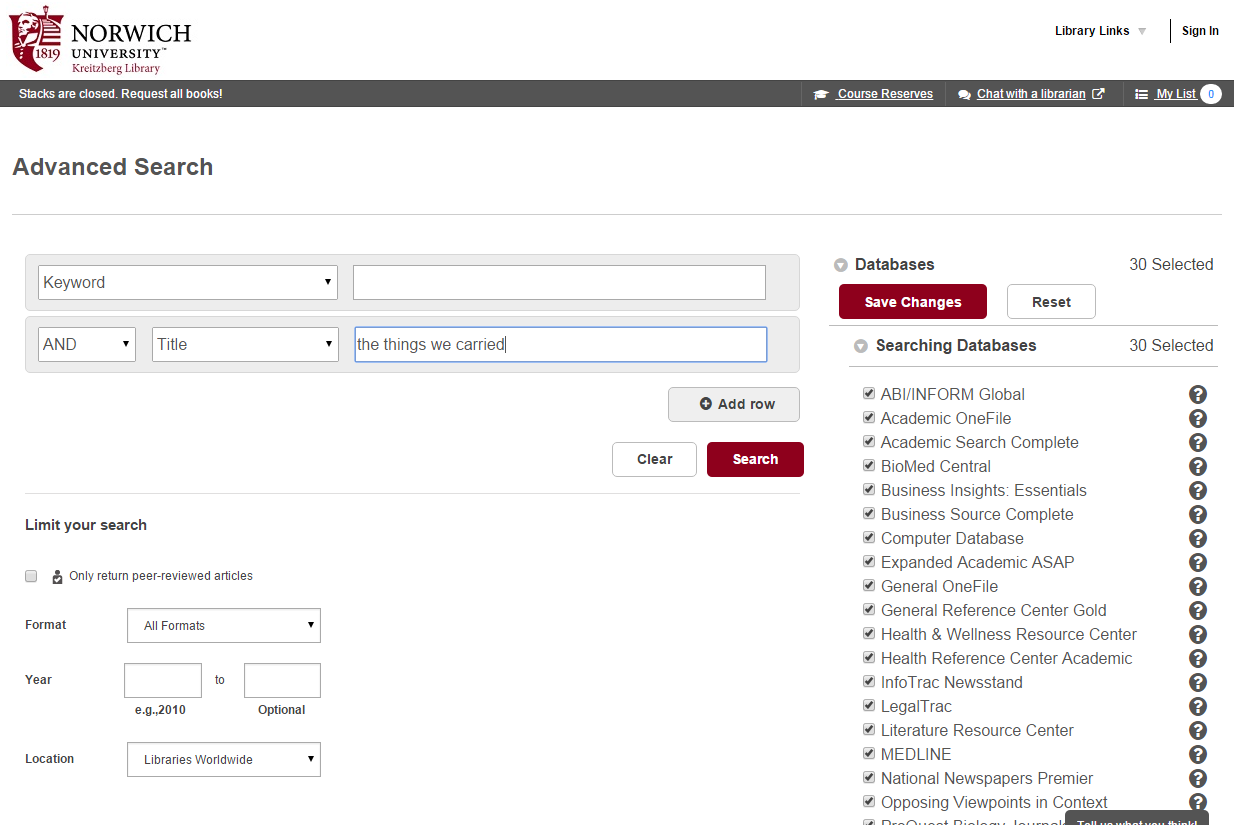Click the Tell us what you think tab
Screen dimensions: 1234x825
pyautogui.click(x=1136, y=820)
